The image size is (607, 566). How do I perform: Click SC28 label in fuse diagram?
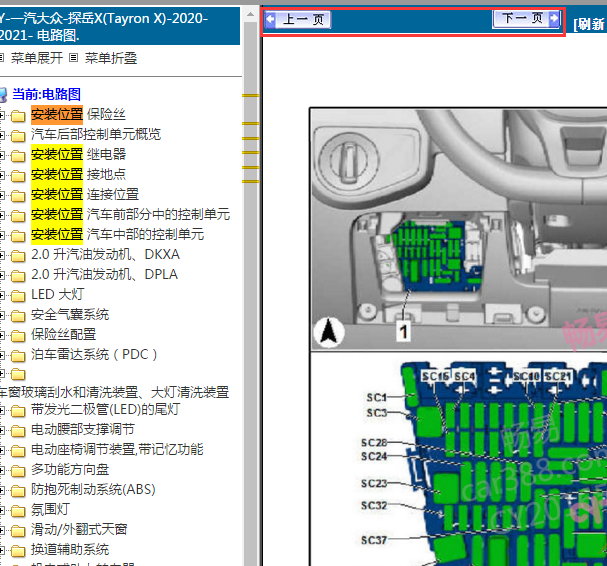374,443
